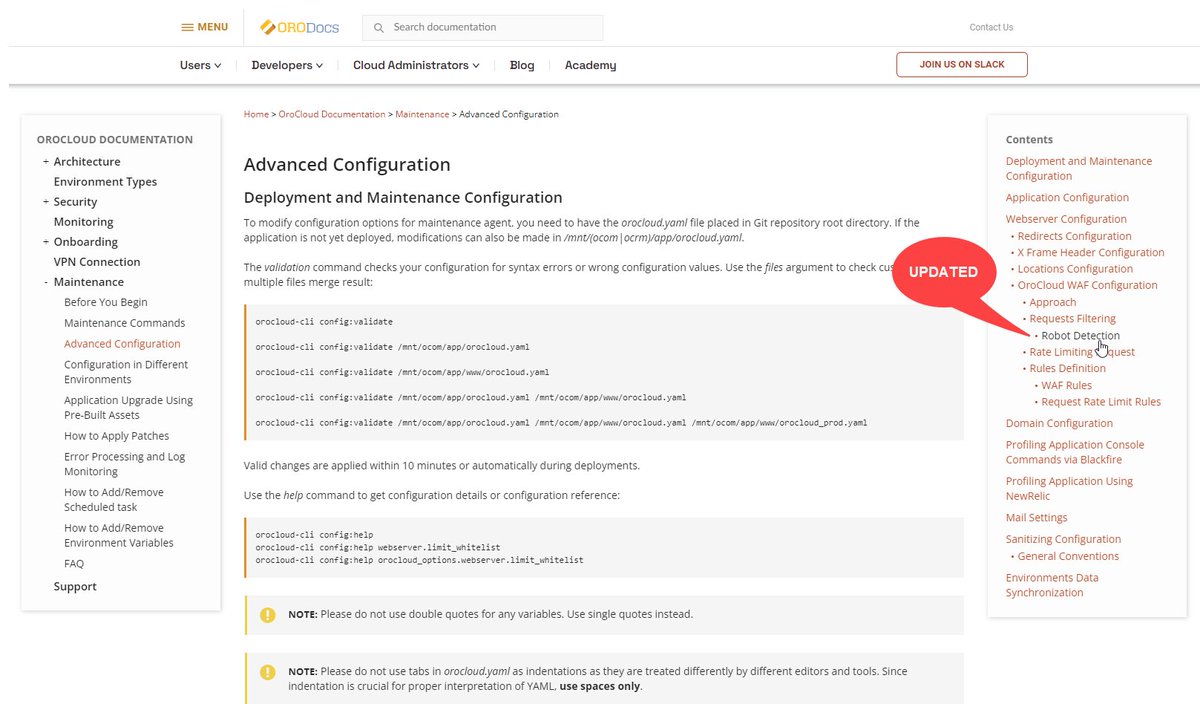1200x704 pixels.
Task: Open the Academy page
Action: [590, 64]
